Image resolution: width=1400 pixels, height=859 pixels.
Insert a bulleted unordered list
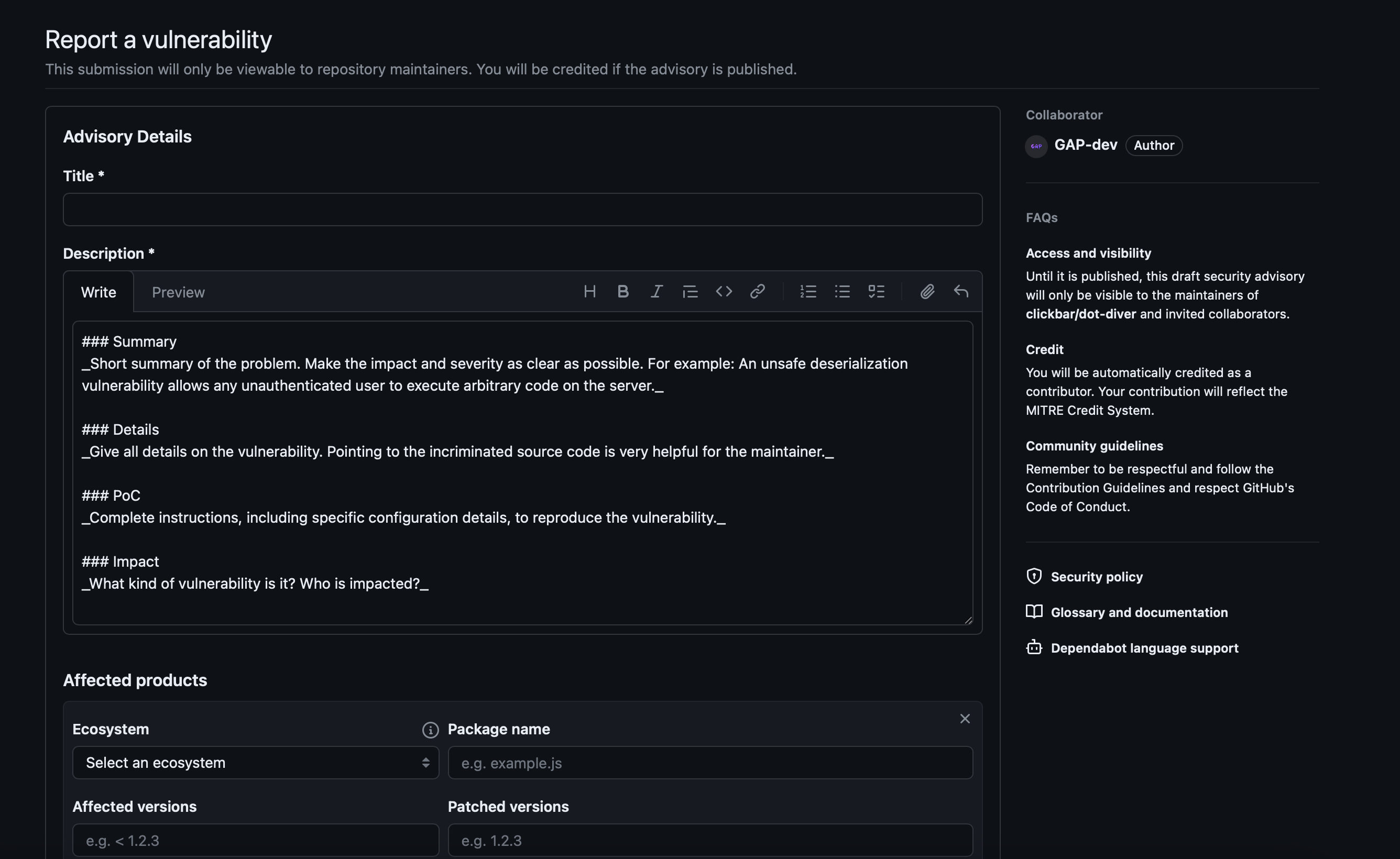(842, 291)
